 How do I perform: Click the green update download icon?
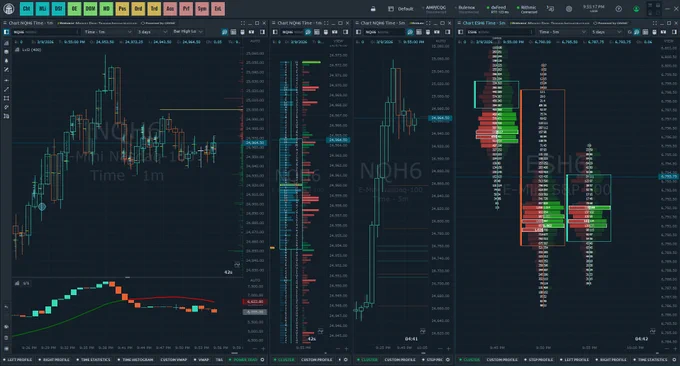[636, 9]
